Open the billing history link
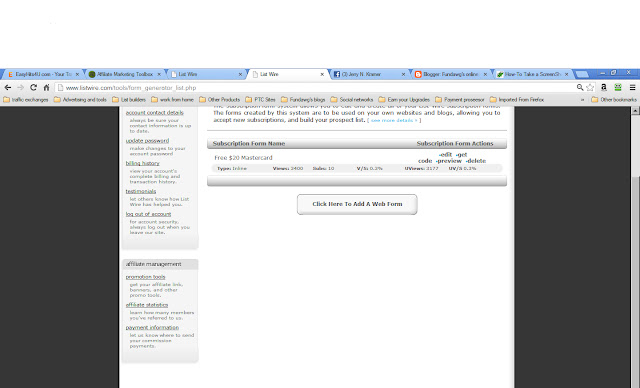This screenshot has height=388, width=640. pyautogui.click(x=142, y=163)
